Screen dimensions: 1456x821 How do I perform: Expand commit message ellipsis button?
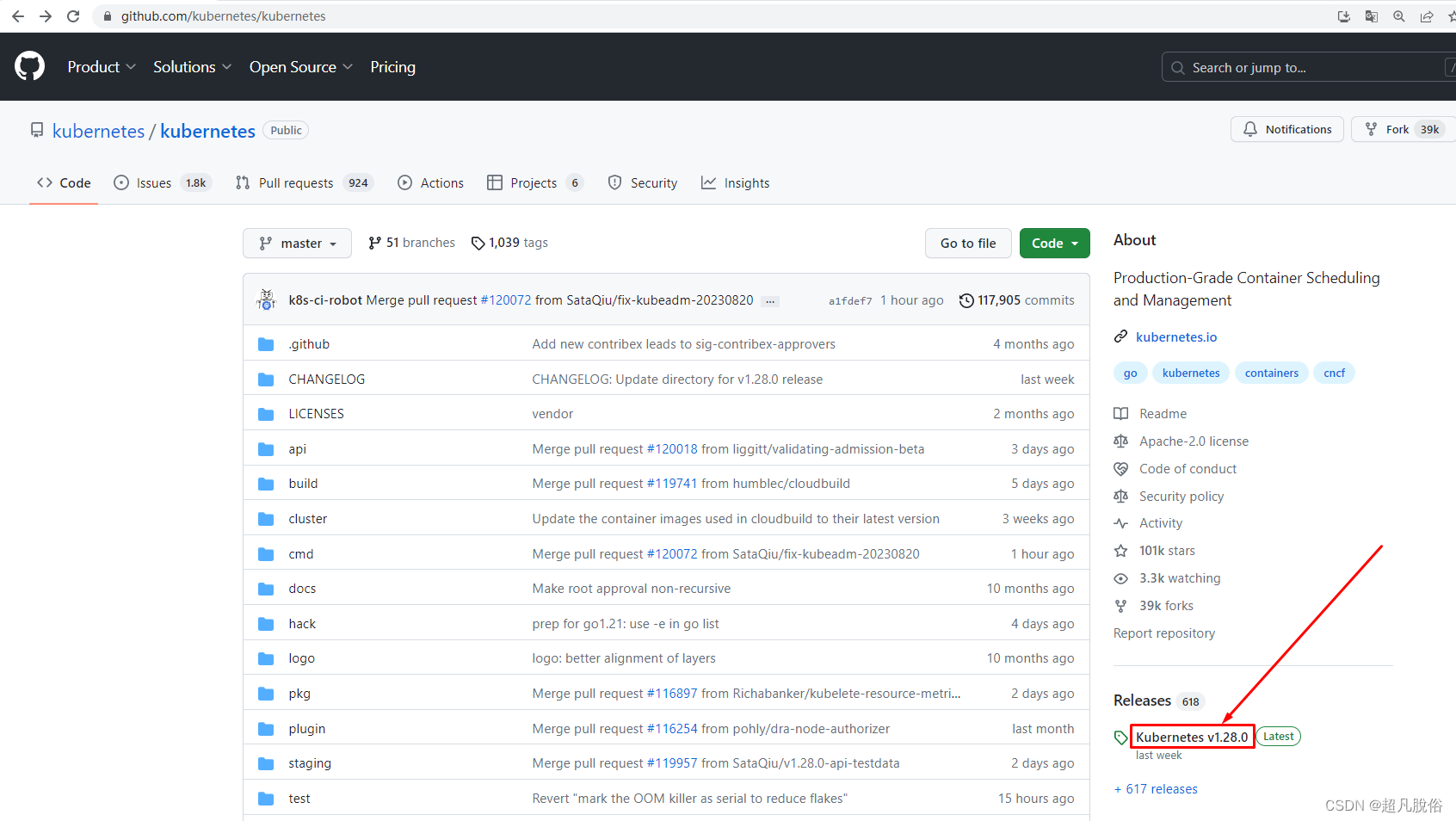click(770, 301)
